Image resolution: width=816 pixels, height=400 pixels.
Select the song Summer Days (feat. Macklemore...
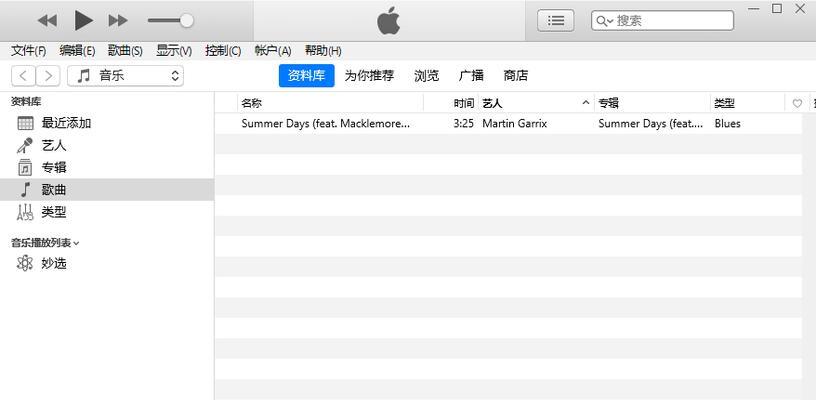tap(326, 124)
